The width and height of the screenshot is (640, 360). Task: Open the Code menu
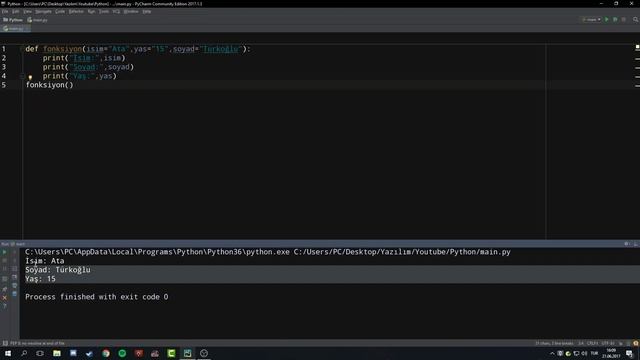pyautogui.click(x=60, y=11)
